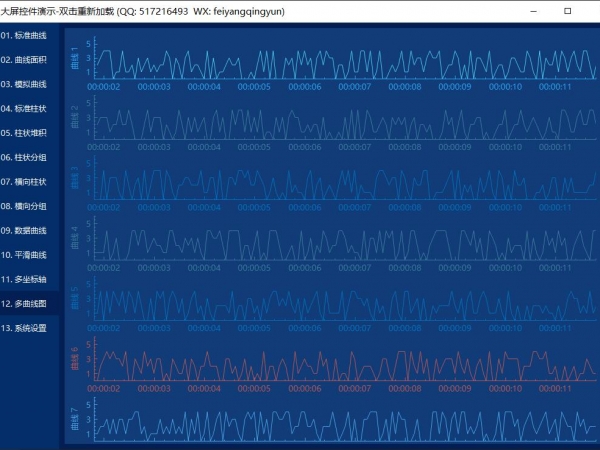The height and width of the screenshot is (450, 600).
Task: Select the 10. 平滑曲线 sidebar item
Action: coord(30,254)
